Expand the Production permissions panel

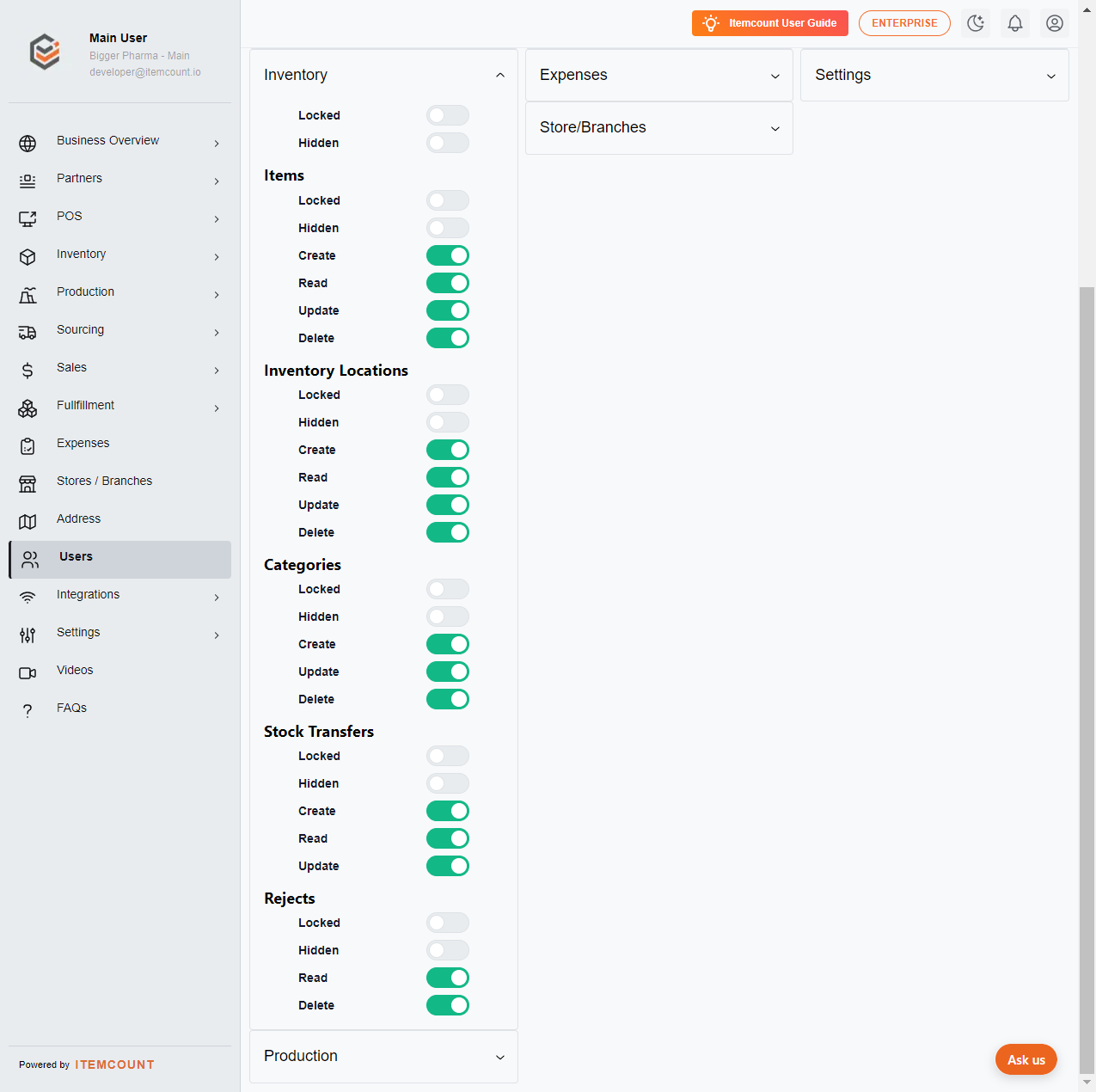click(x=383, y=1056)
